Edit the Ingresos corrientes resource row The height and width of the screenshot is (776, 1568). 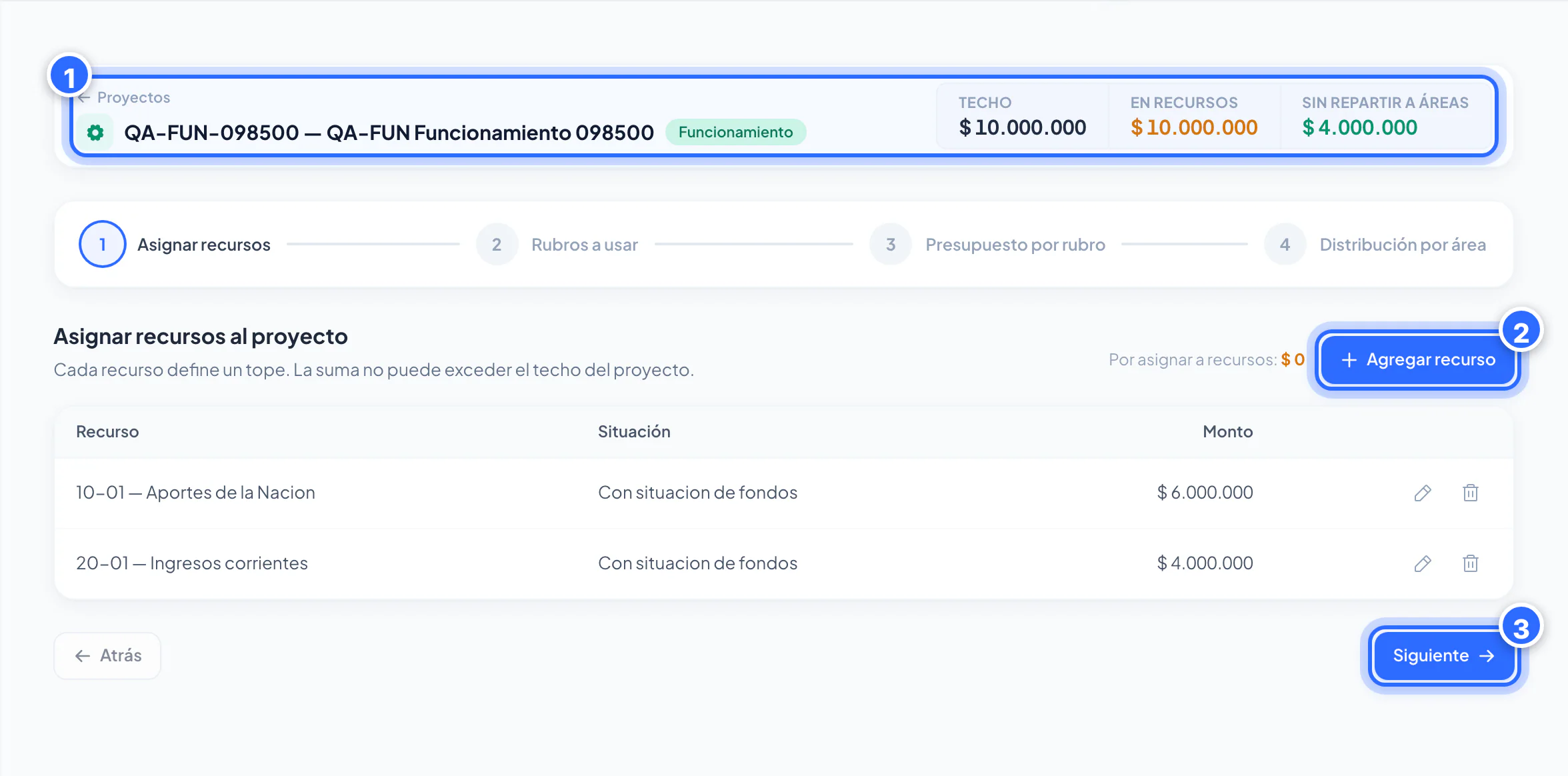(1423, 564)
